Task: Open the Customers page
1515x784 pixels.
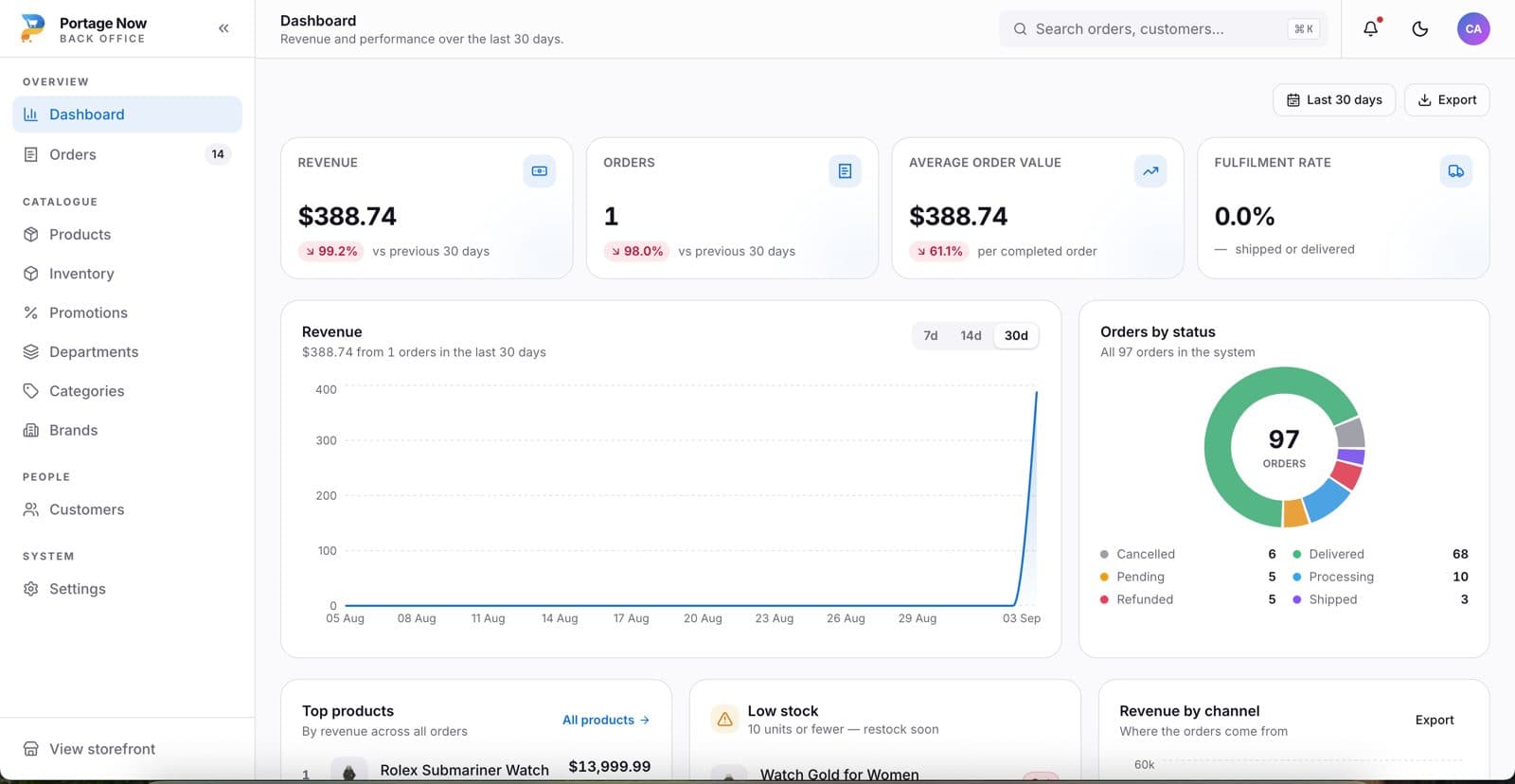Action: (127, 509)
